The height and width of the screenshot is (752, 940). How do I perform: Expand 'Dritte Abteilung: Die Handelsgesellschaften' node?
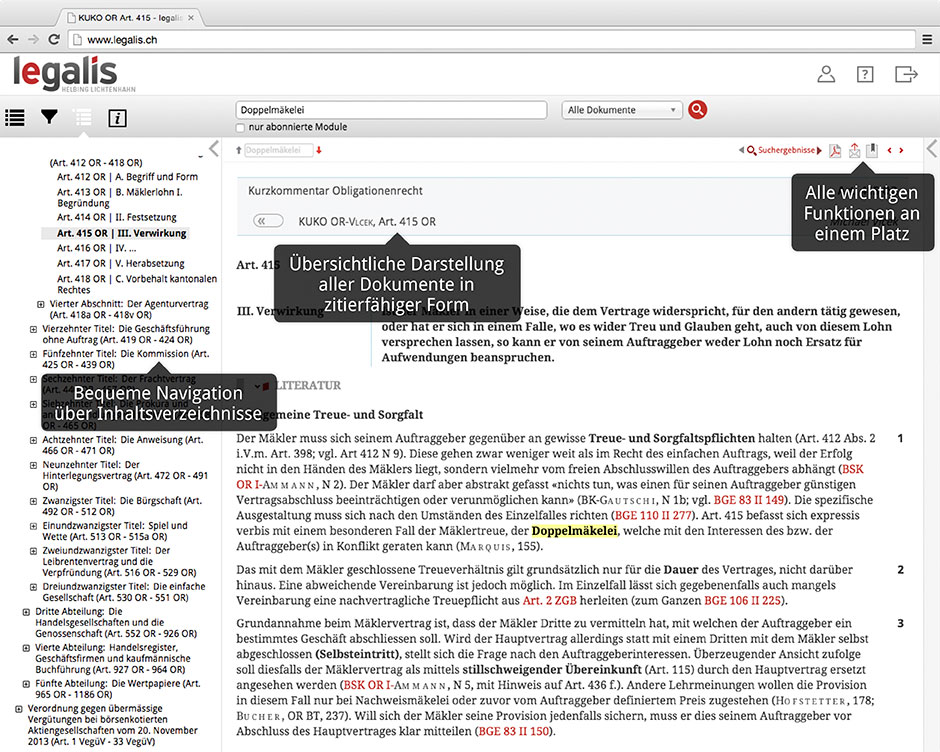(25, 611)
